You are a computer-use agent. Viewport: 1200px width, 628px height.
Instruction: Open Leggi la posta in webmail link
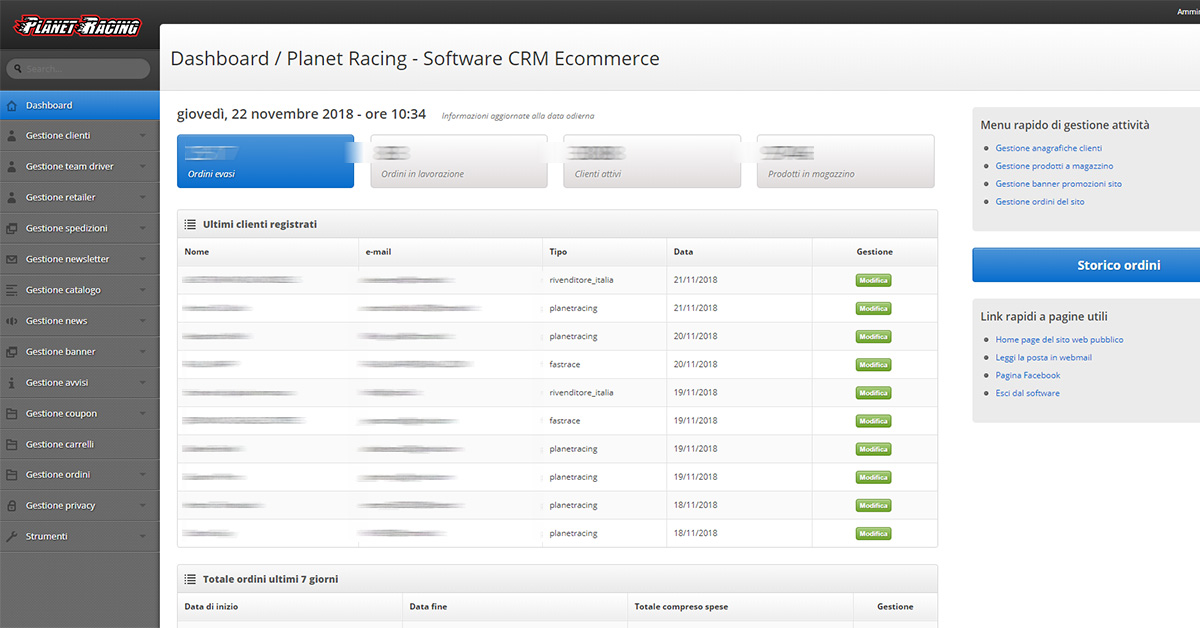coord(1044,358)
